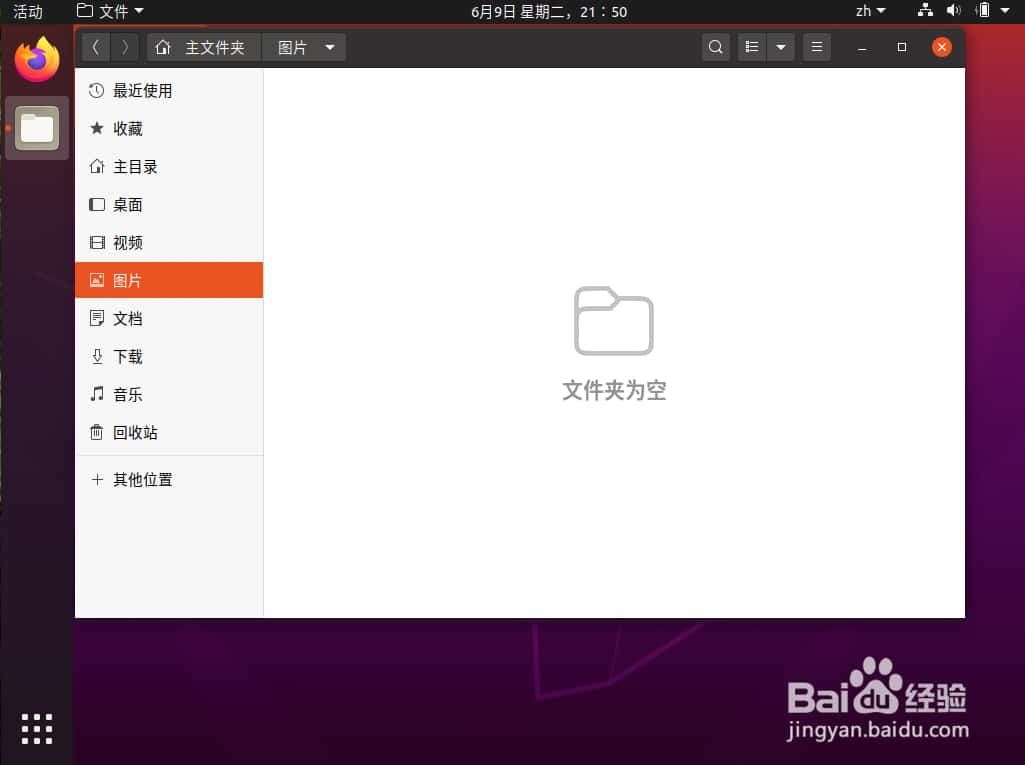Open the system status menu arrow
The height and width of the screenshot is (765, 1025).
1004,11
